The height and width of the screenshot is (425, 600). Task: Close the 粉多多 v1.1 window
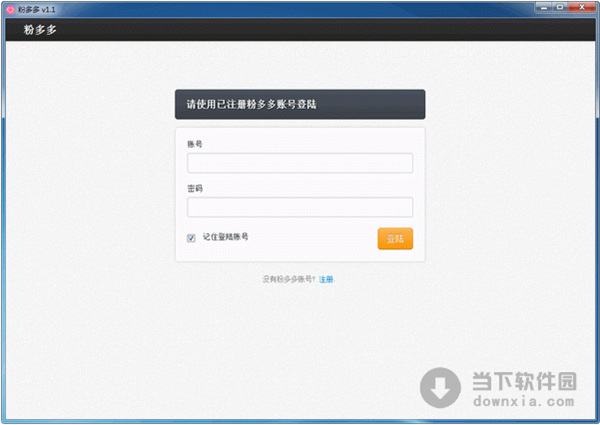582,7
